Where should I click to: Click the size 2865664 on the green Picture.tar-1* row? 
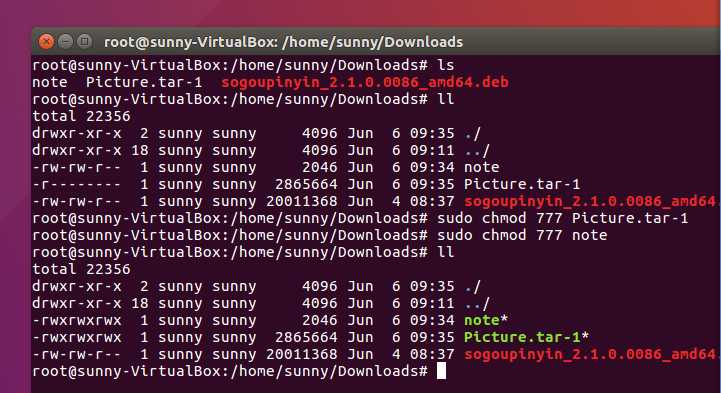(x=306, y=337)
